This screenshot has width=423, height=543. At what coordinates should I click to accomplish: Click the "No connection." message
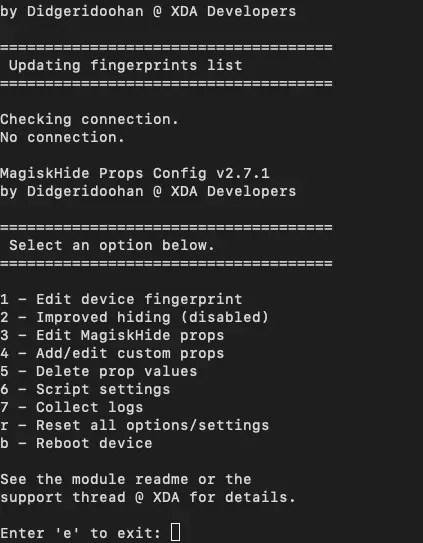click(62, 137)
